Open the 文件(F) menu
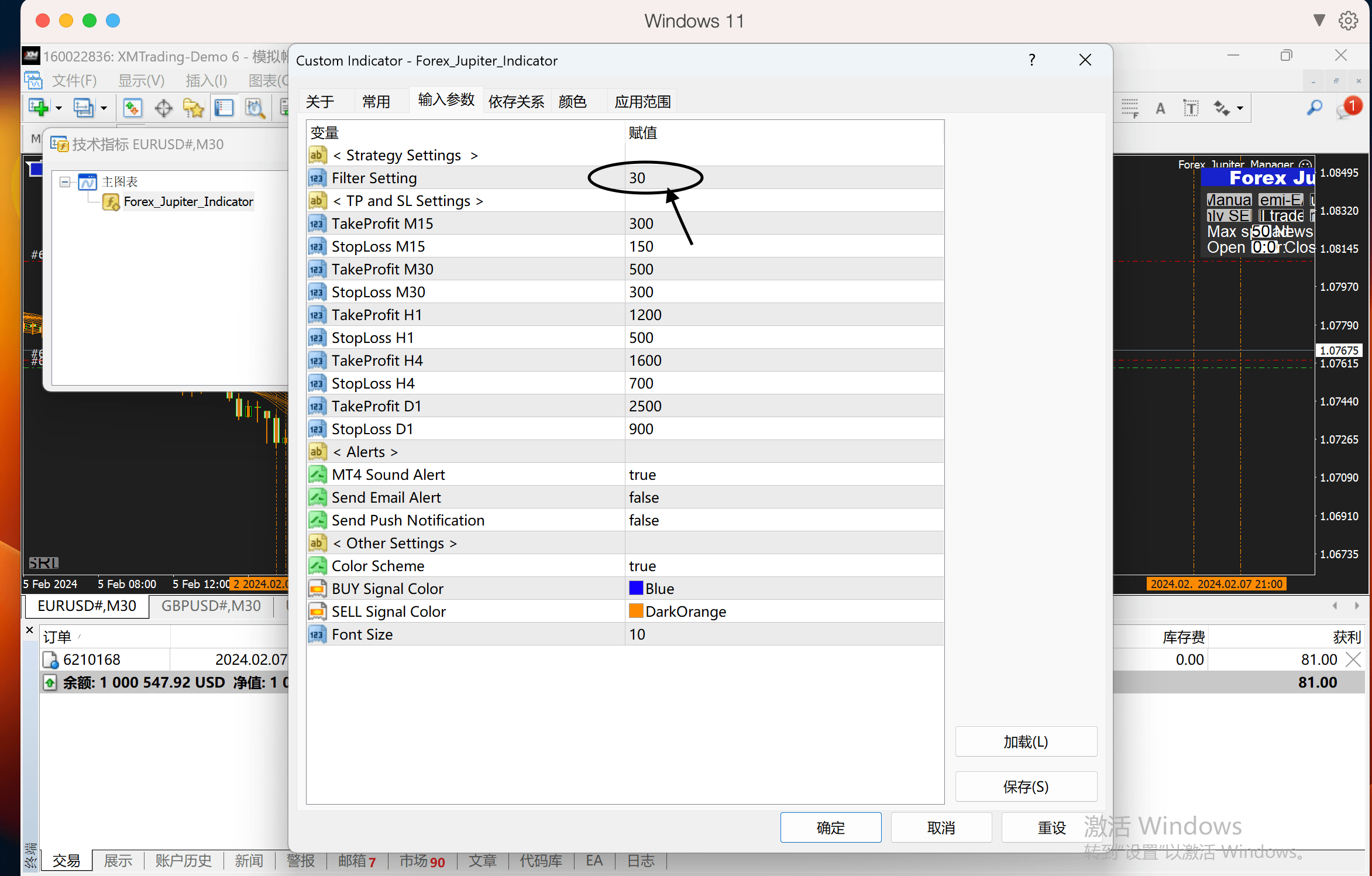The height and width of the screenshot is (876, 1372). [x=74, y=80]
